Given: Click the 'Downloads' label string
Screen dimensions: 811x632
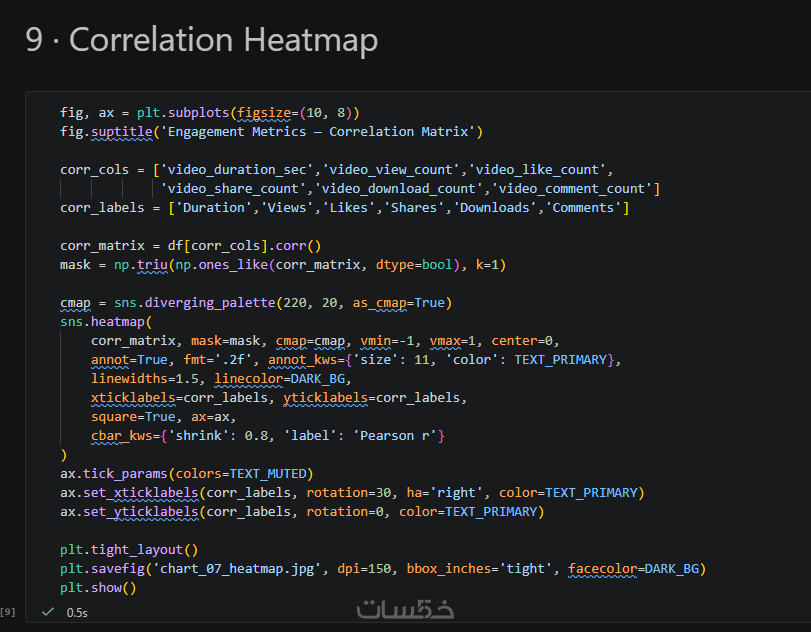Looking at the screenshot, I should coord(495,208).
